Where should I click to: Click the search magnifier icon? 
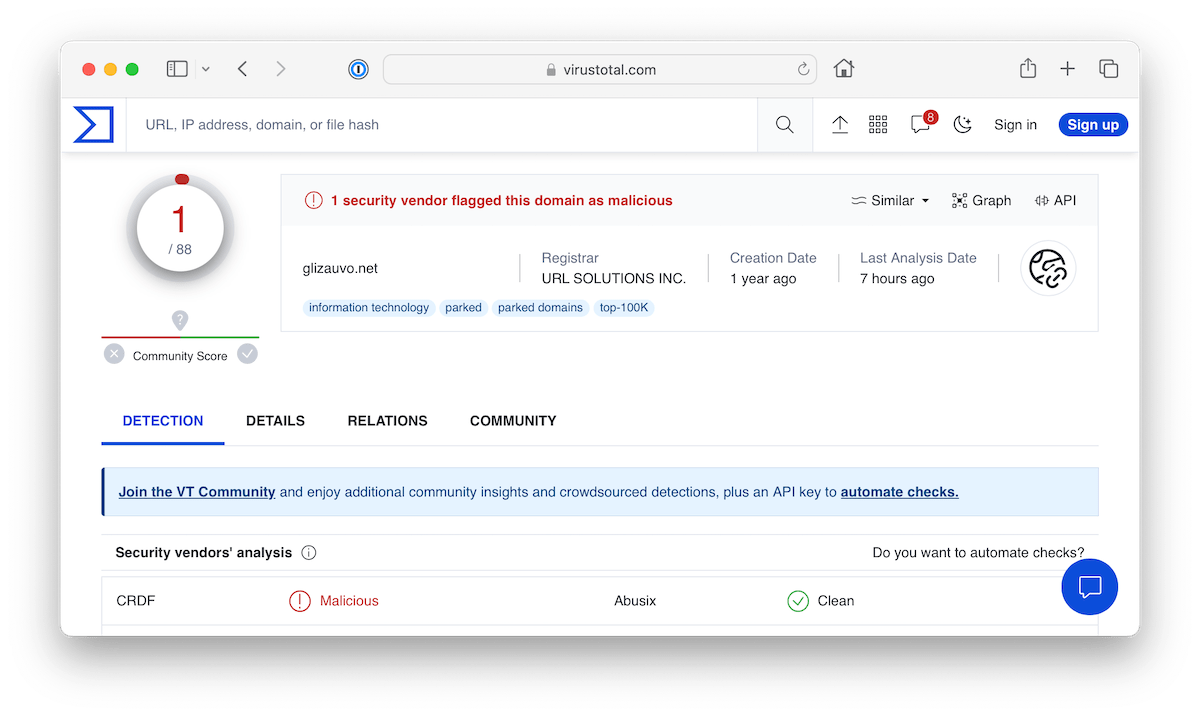785,125
